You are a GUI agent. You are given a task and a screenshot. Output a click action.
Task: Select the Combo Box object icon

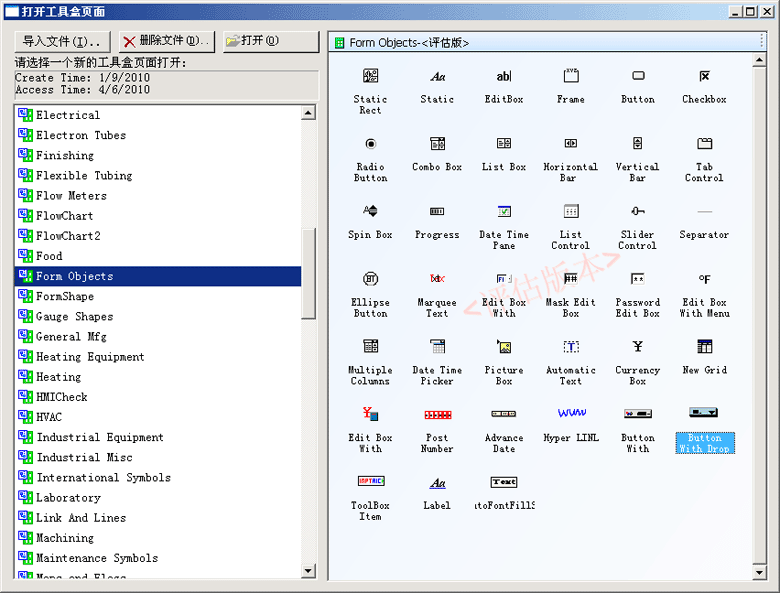(x=437, y=144)
